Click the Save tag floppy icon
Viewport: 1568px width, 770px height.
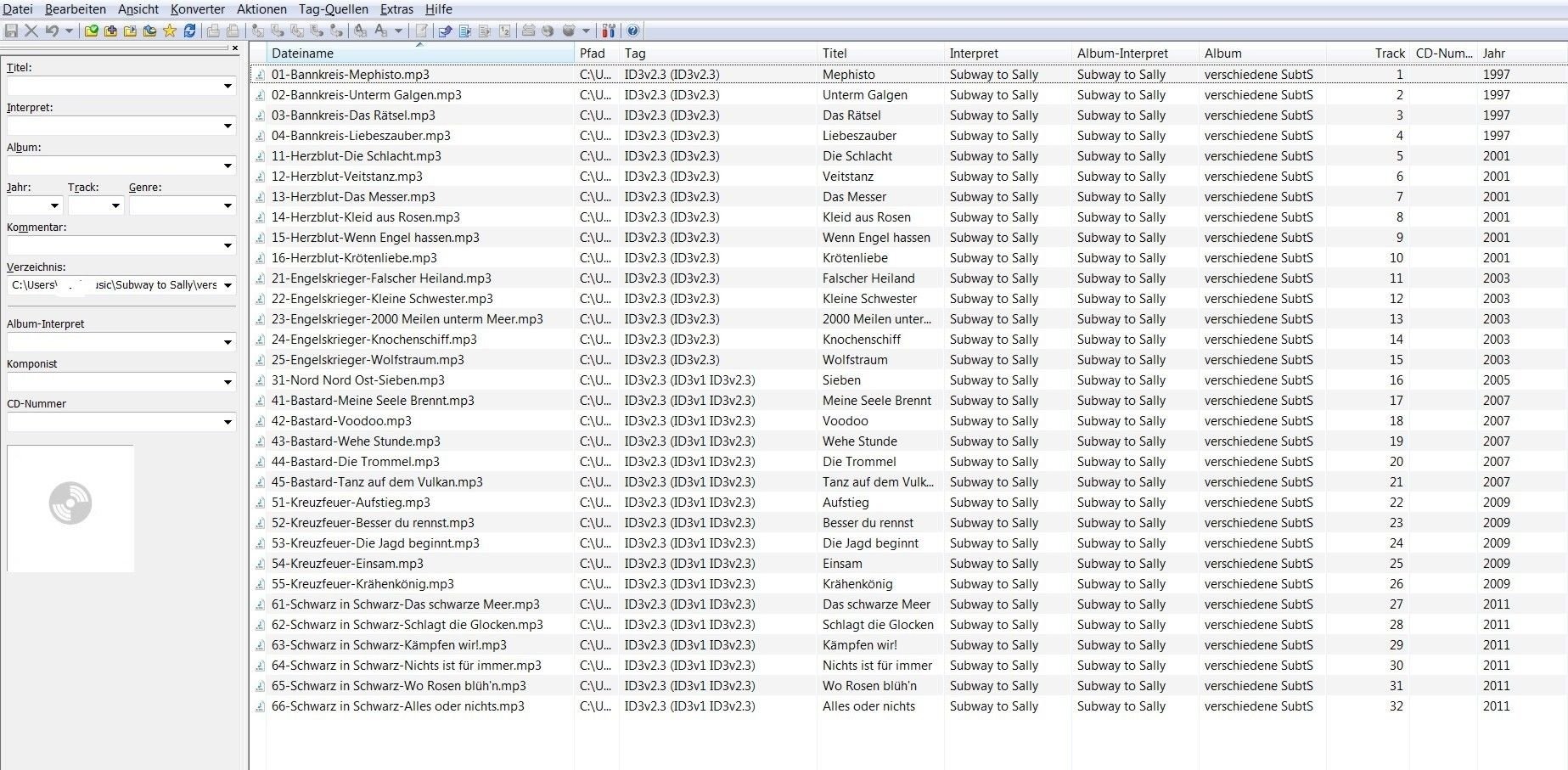click(x=10, y=31)
